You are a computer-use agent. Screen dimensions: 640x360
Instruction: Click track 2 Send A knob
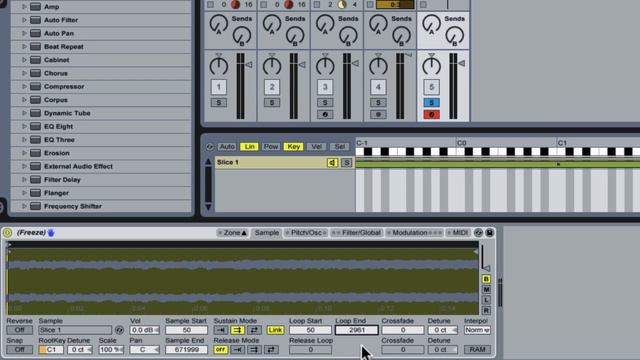click(x=272, y=24)
